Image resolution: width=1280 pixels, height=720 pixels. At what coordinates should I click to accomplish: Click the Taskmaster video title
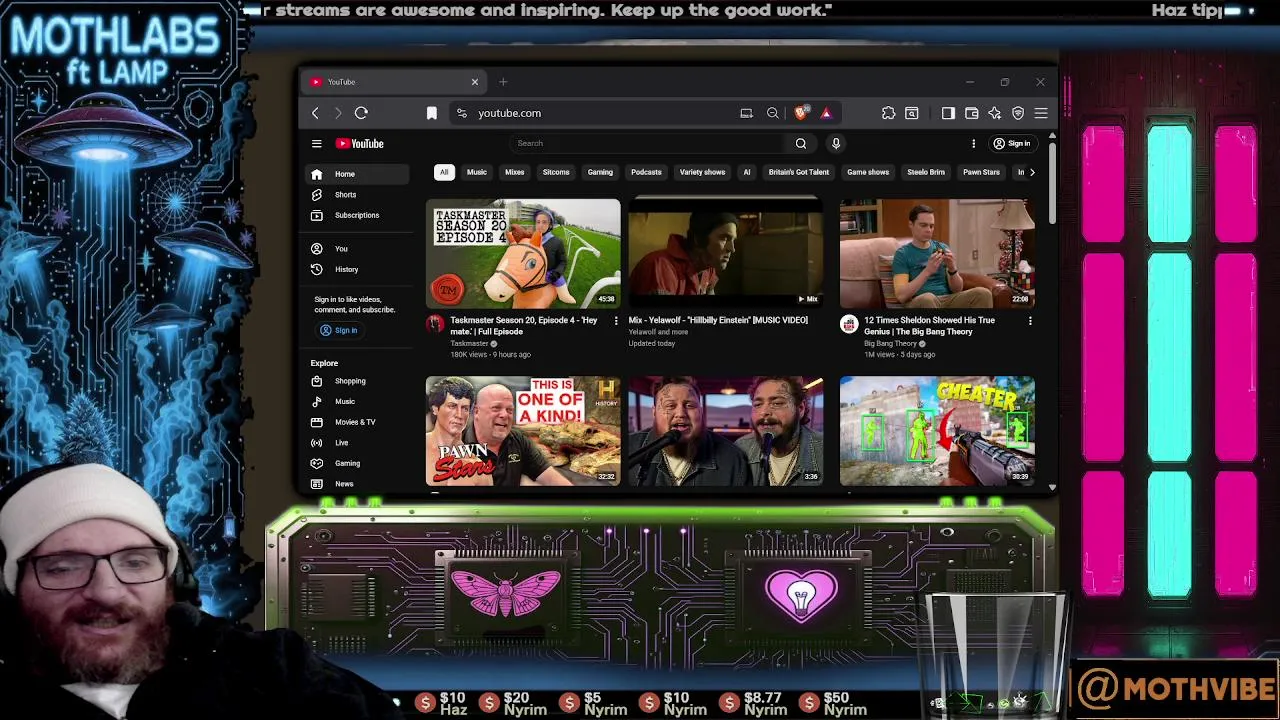[524, 326]
